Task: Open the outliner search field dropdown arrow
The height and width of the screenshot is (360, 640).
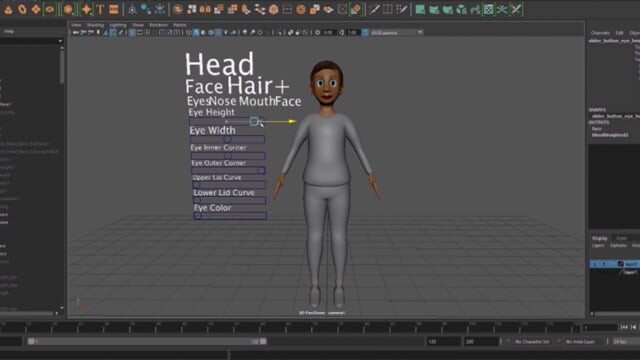Action: [60, 41]
